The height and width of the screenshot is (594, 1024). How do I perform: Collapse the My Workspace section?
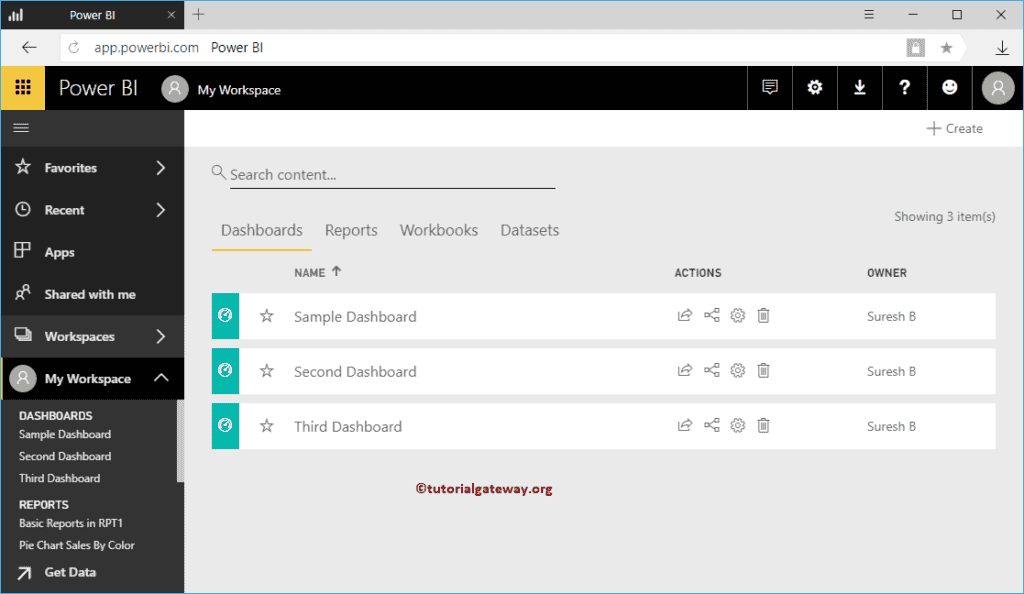pos(158,379)
